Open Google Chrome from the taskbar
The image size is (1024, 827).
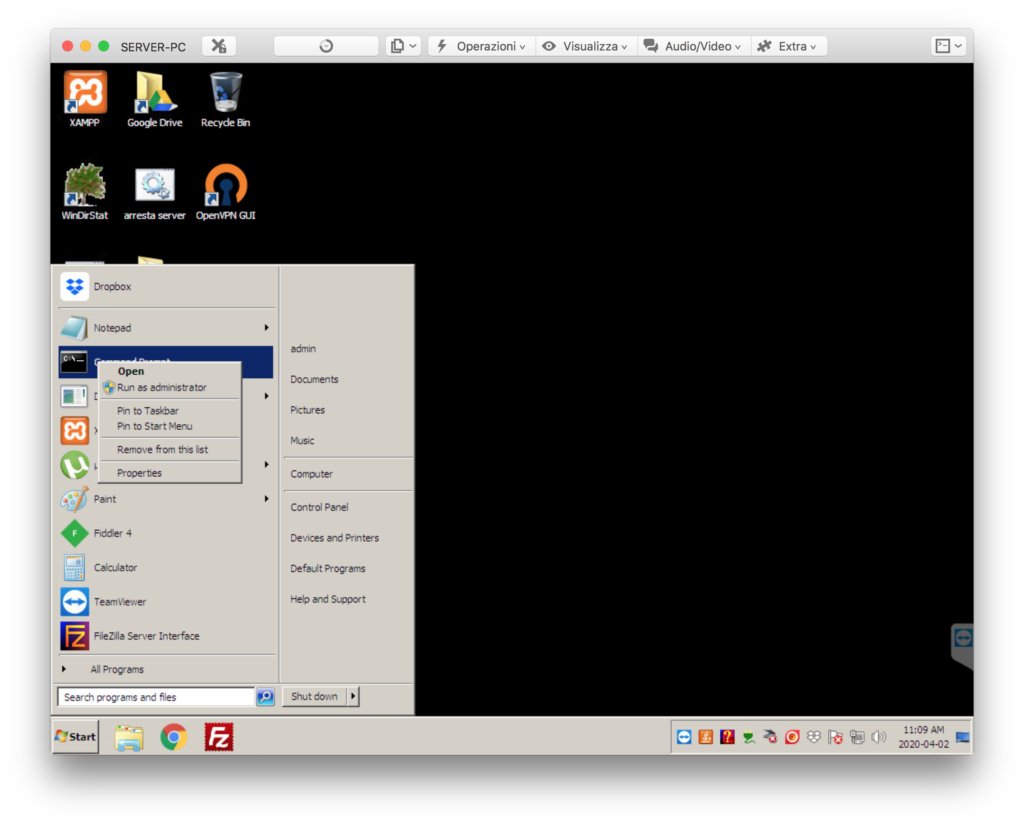[174, 738]
